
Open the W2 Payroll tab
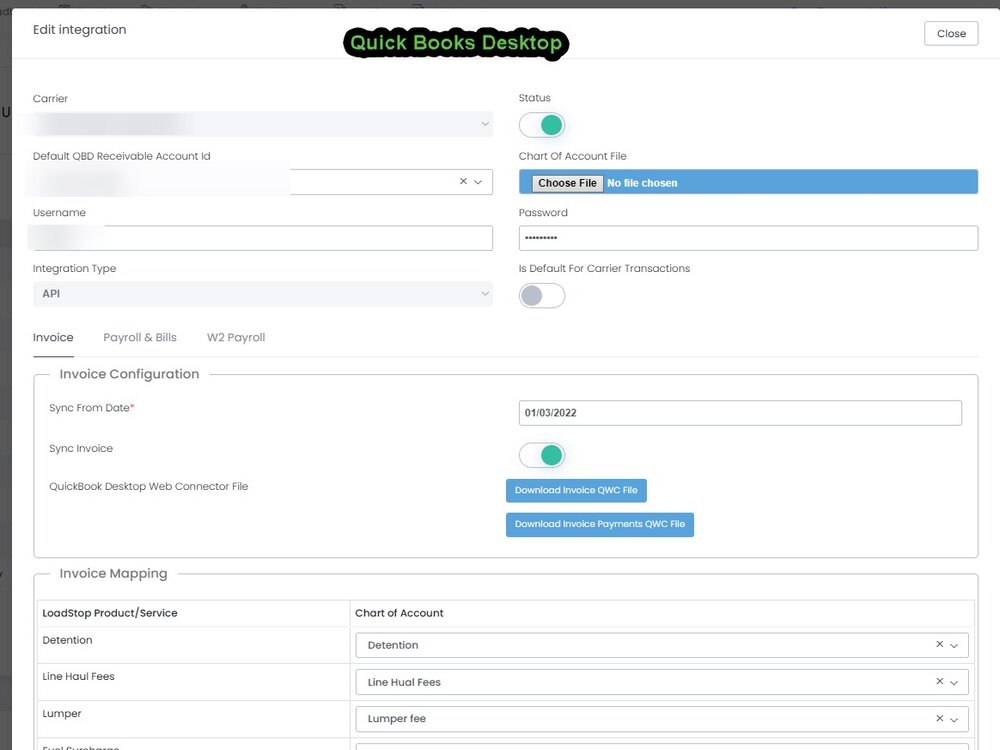tap(236, 337)
